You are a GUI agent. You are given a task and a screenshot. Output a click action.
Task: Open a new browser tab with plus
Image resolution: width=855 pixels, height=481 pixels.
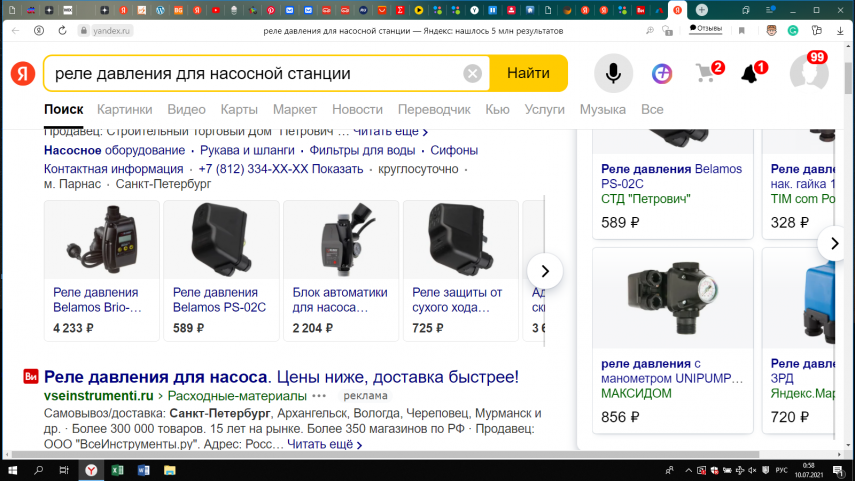702,10
